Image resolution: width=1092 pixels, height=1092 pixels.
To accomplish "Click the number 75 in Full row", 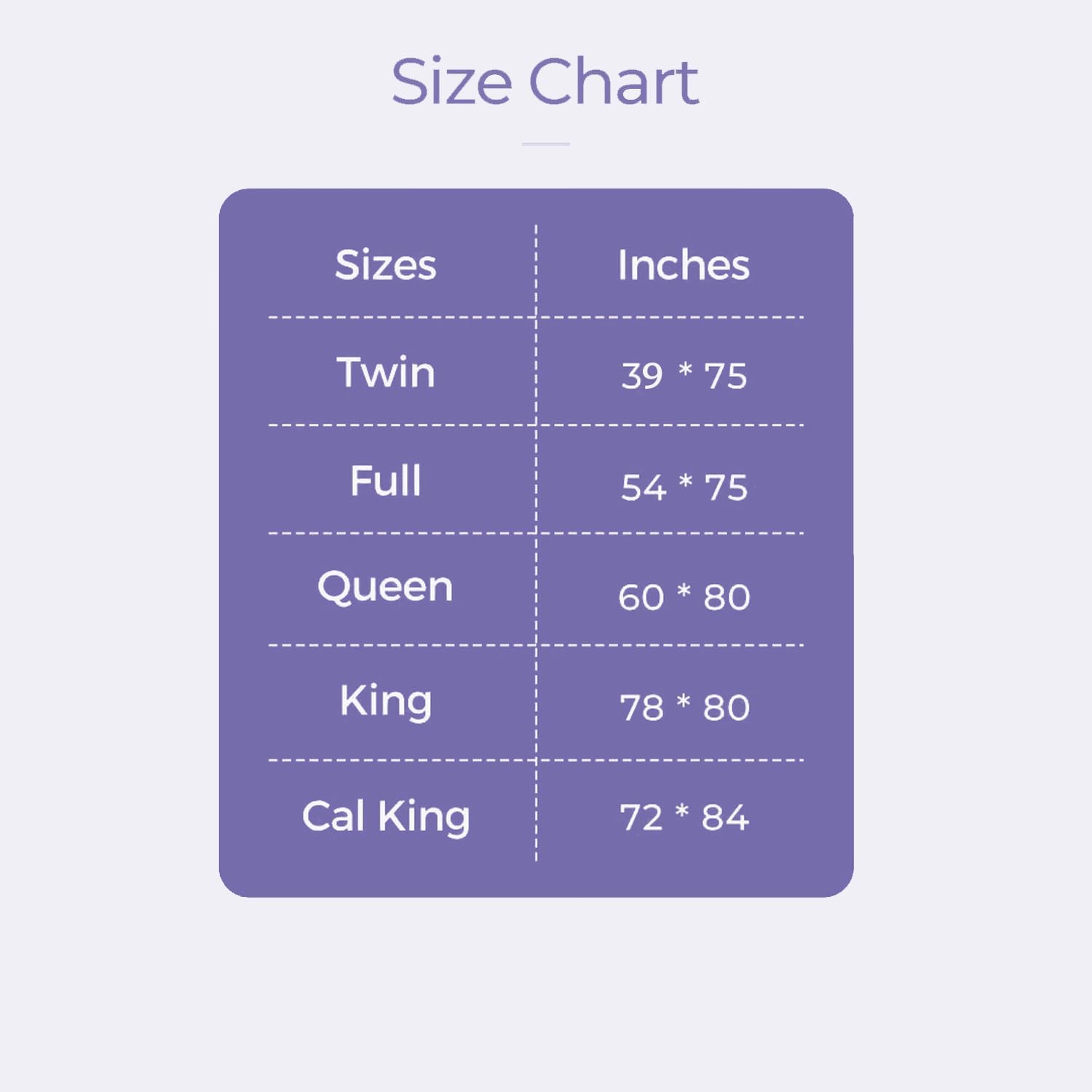I will (725, 487).
